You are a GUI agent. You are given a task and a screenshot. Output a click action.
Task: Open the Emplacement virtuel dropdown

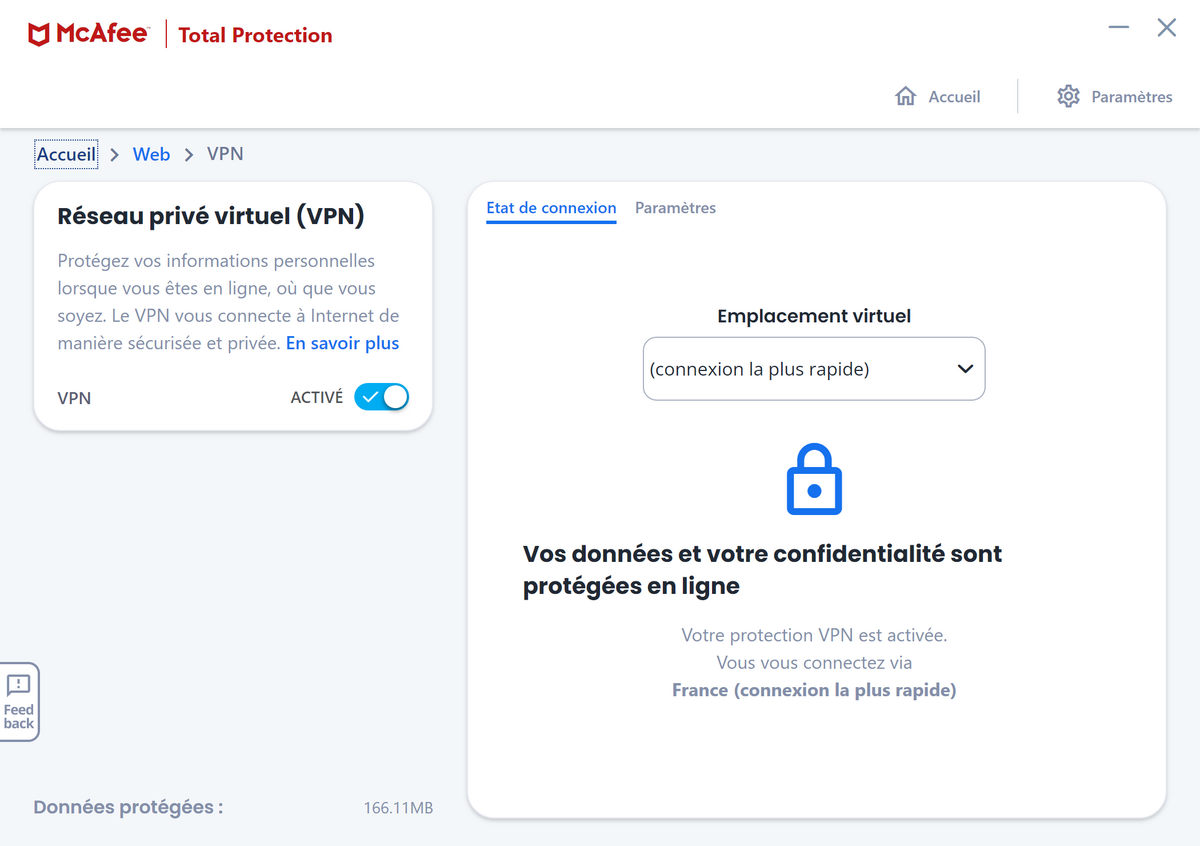pyautogui.click(x=814, y=369)
